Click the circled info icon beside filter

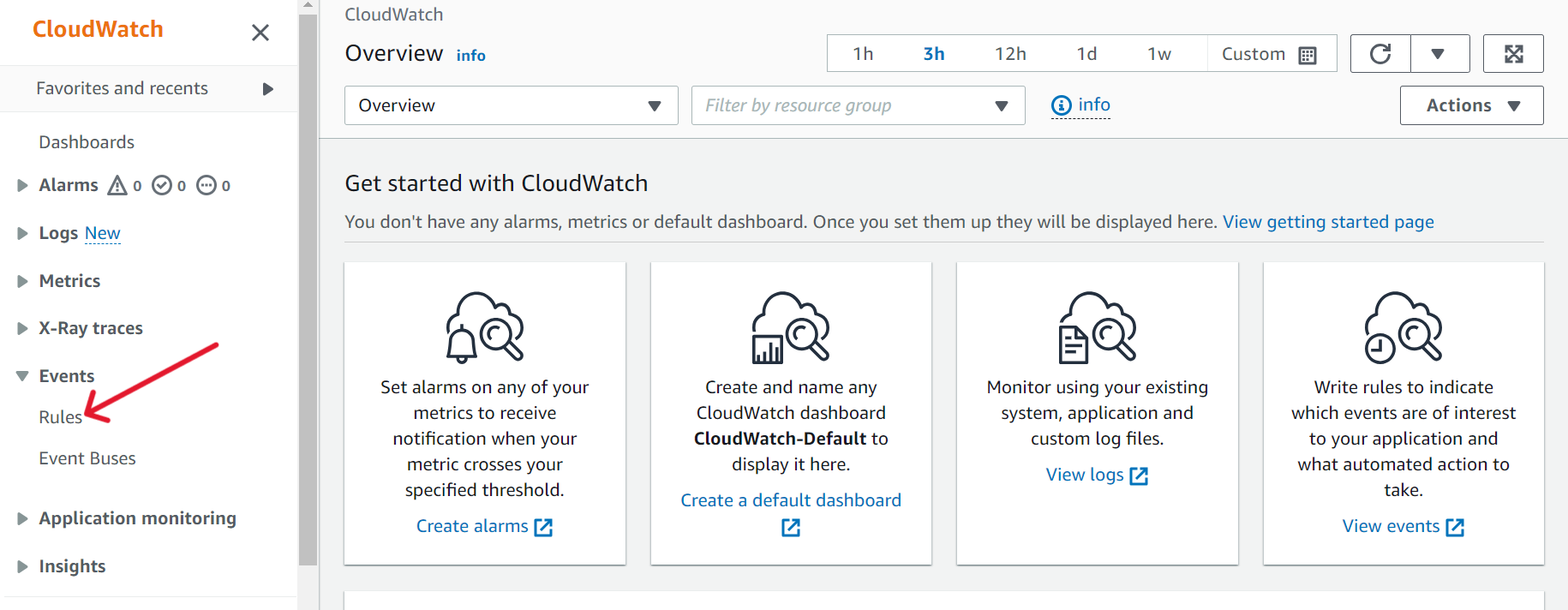(x=1061, y=105)
